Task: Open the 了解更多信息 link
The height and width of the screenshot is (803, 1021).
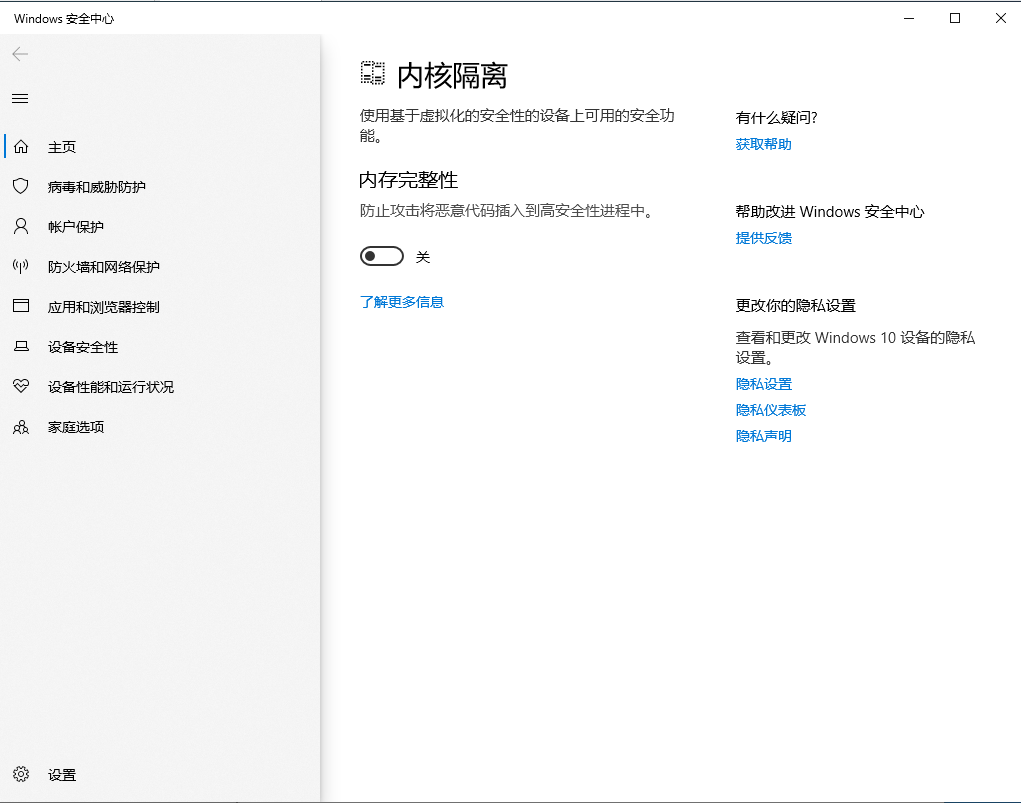Action: pyautogui.click(x=402, y=301)
